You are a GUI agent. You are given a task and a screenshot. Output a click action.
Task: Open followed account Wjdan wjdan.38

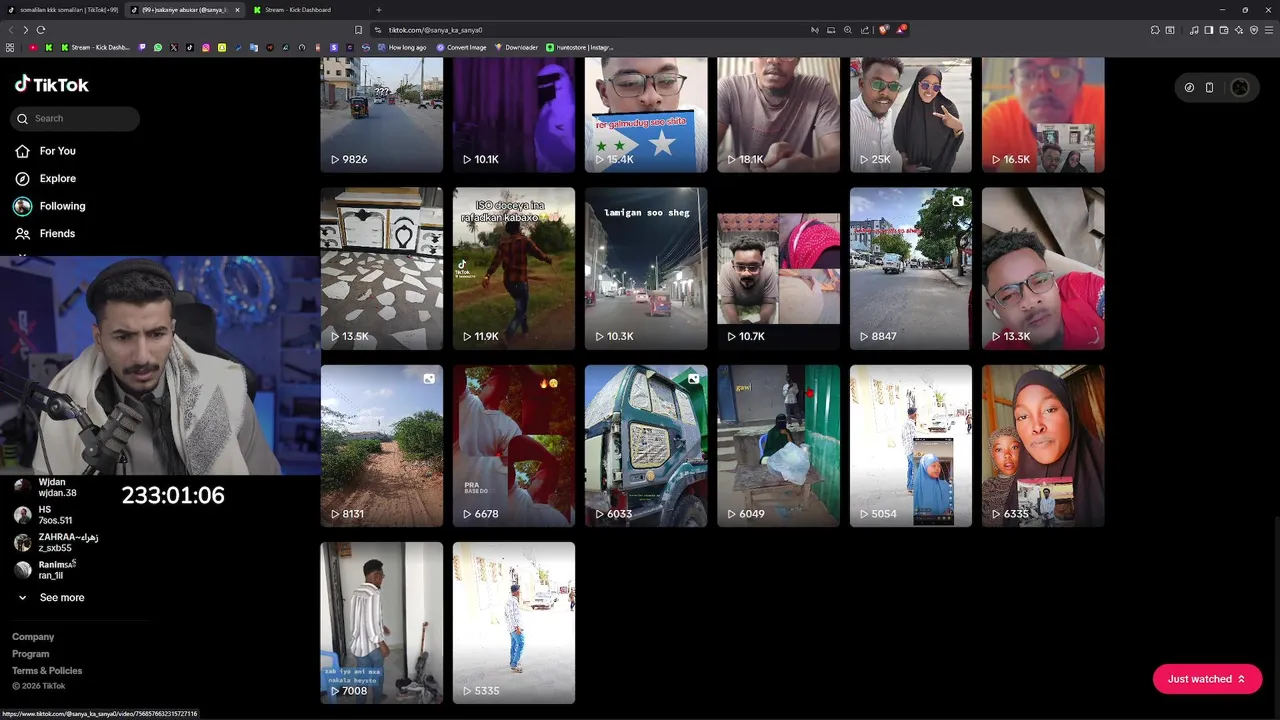click(x=57, y=487)
